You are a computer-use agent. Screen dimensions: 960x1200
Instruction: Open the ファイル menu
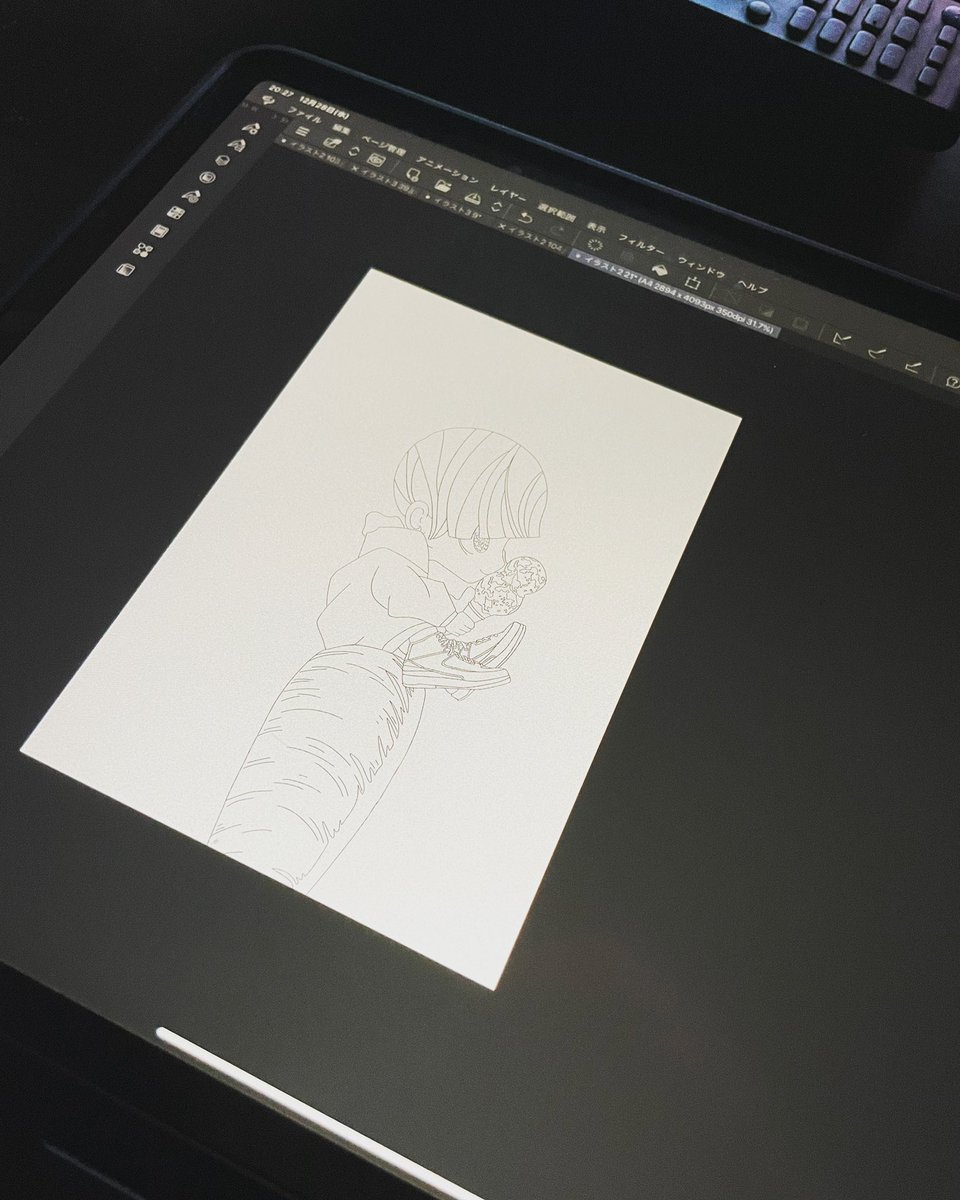coord(305,115)
